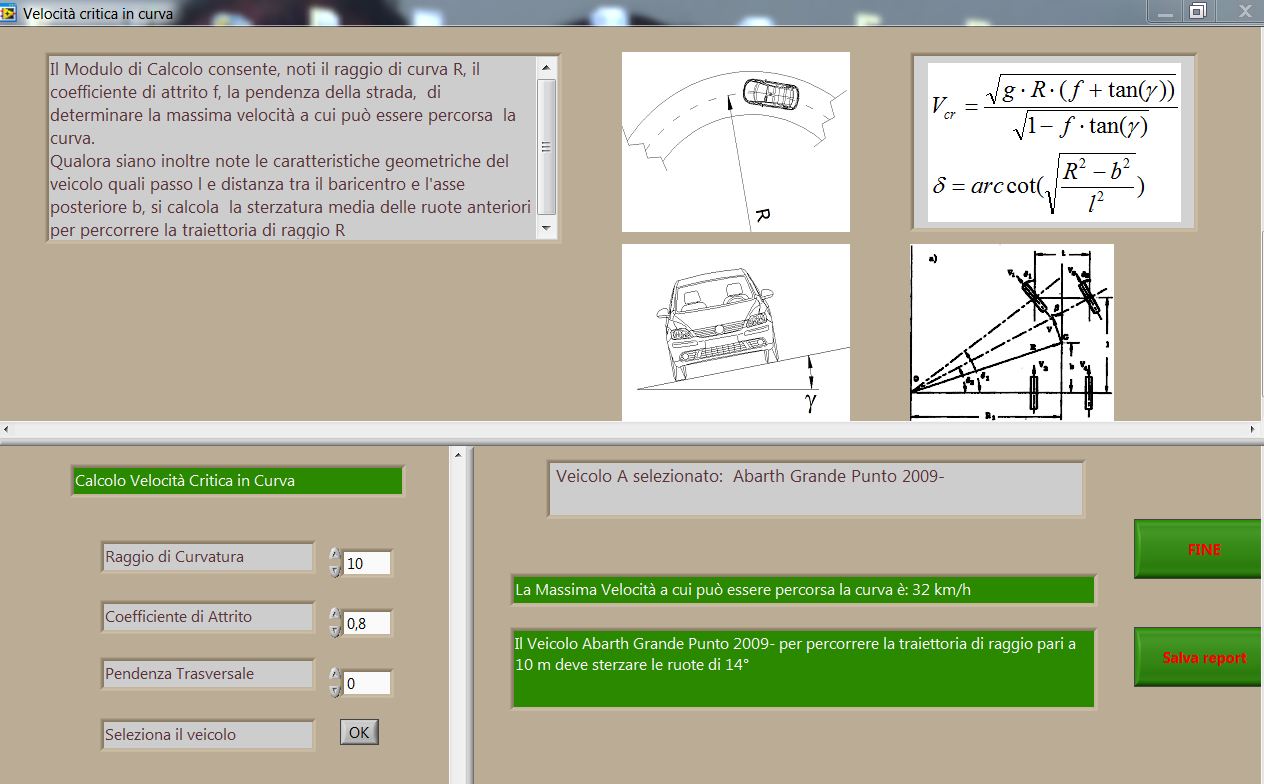
Task: Click the FINE button
Action: coord(1198,549)
